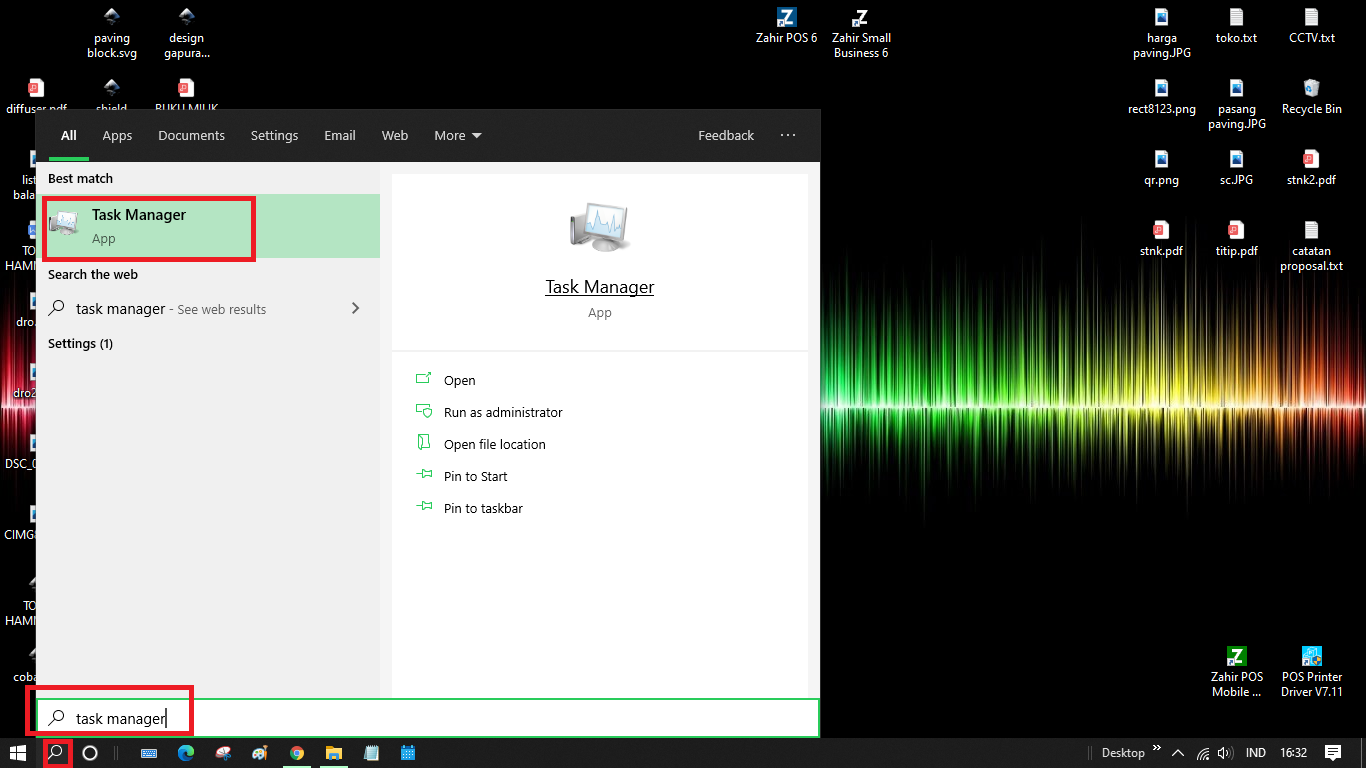Screen dimensions: 1366x768
Task: Switch to the Email search tab
Action: 340,135
